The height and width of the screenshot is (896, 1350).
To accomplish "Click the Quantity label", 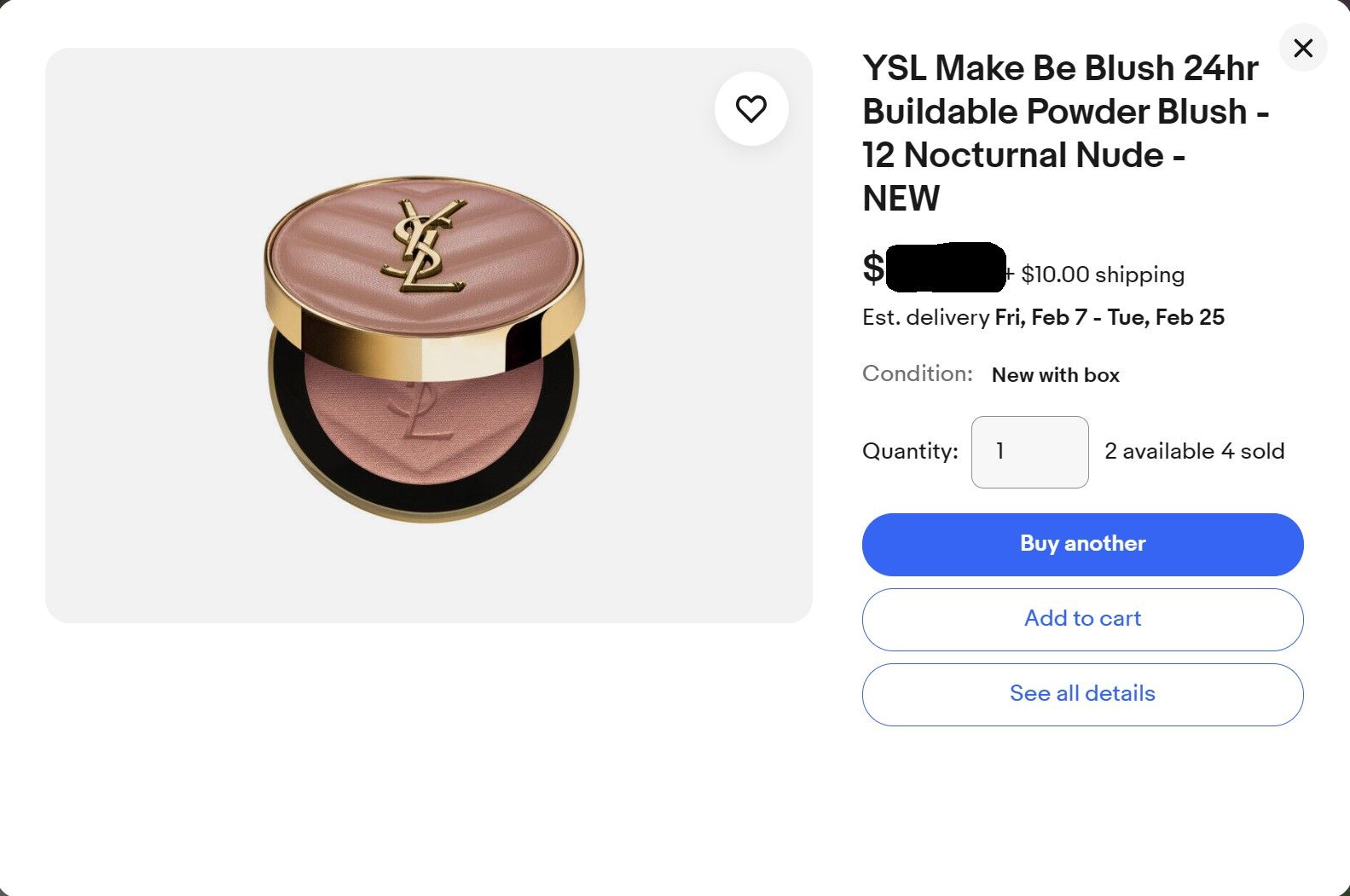I will tap(909, 451).
